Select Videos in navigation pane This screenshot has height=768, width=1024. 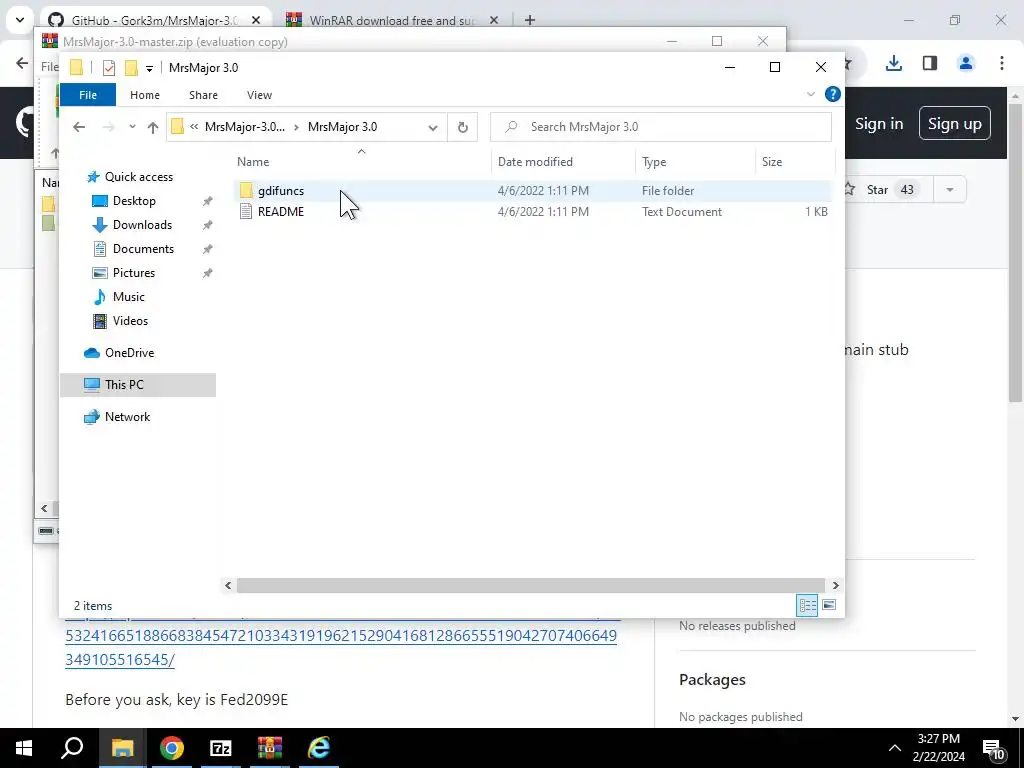tap(130, 321)
